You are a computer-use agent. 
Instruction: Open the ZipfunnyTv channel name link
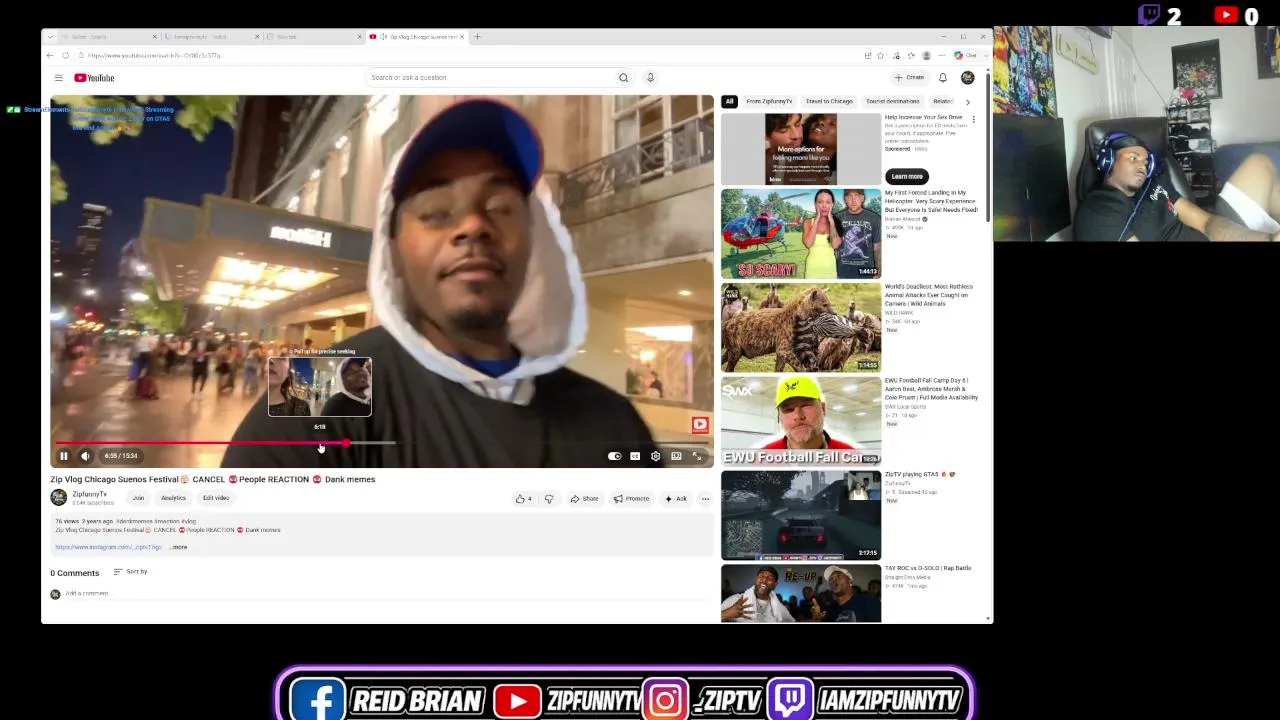[x=89, y=494]
